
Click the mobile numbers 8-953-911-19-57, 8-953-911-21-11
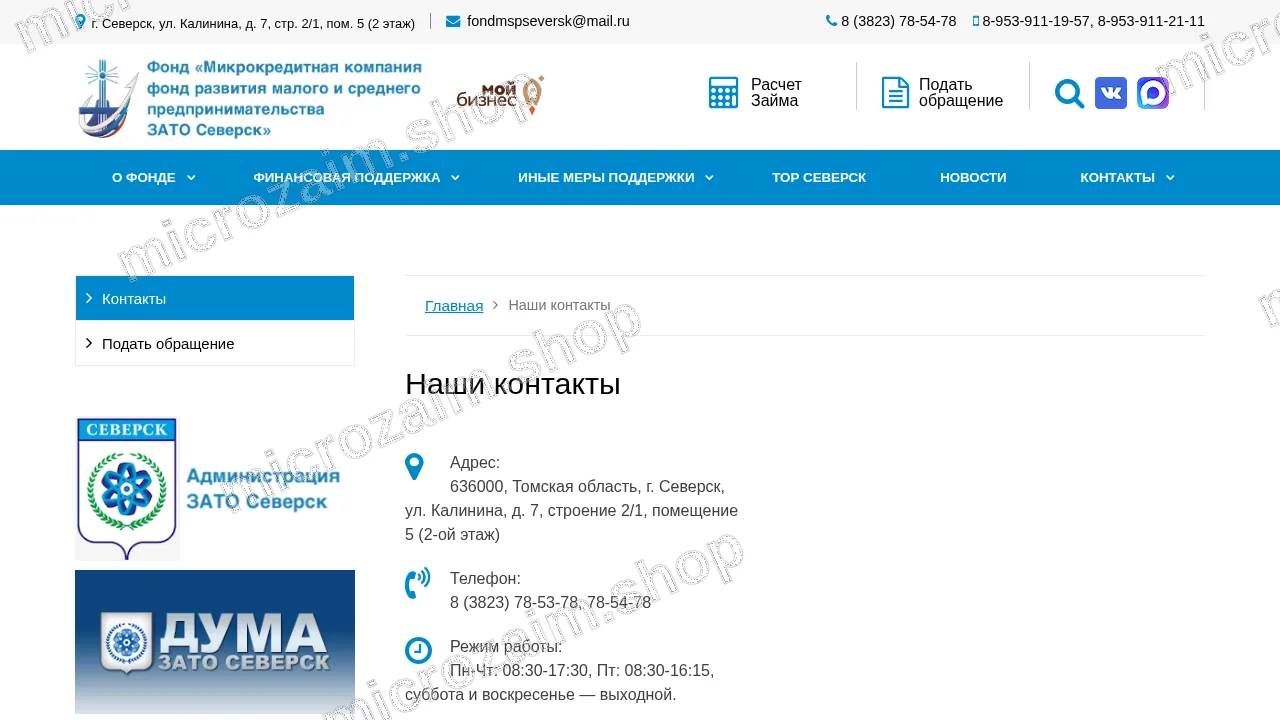pos(1093,21)
